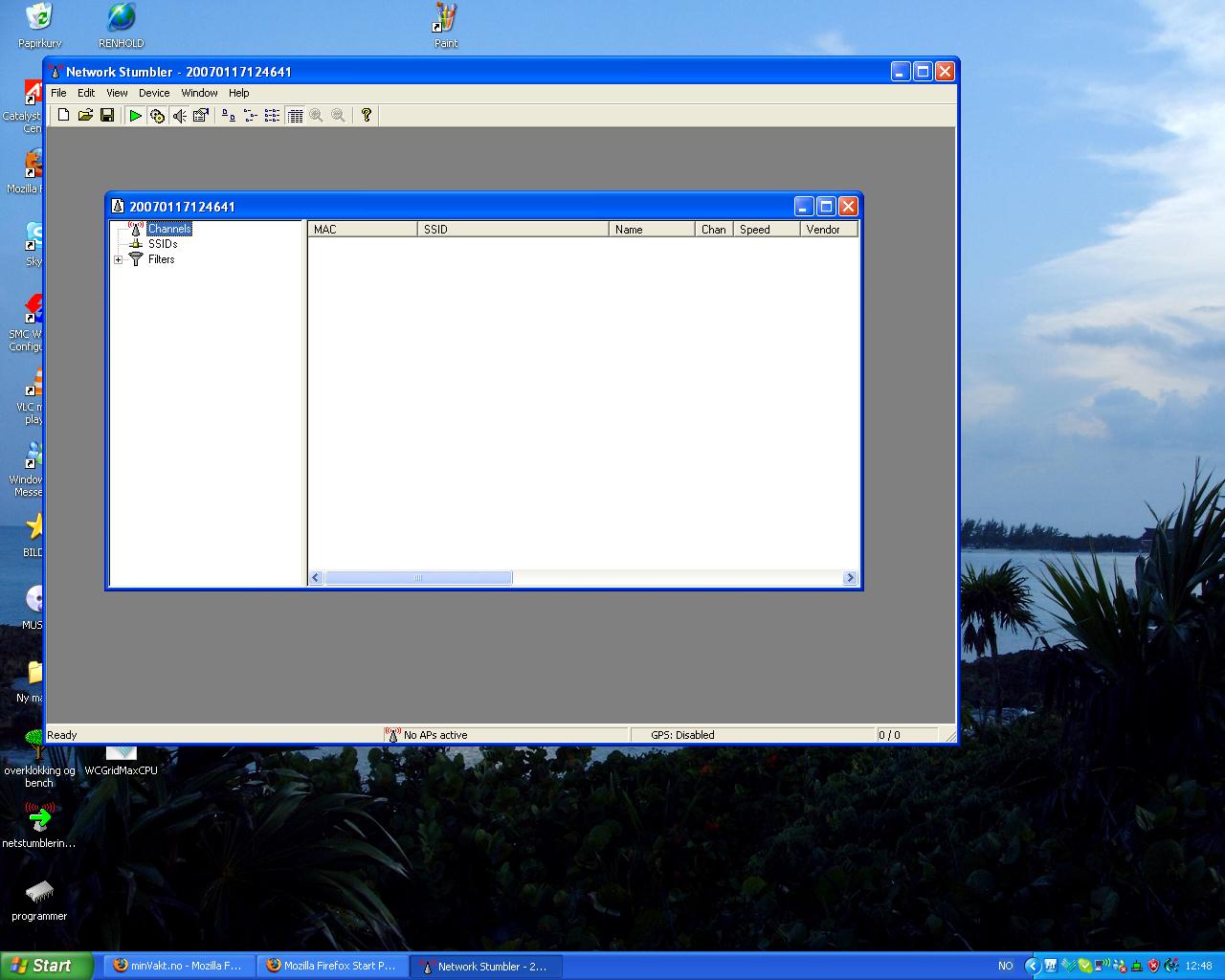
Task: Sort by the Chan column header
Action: (714, 230)
